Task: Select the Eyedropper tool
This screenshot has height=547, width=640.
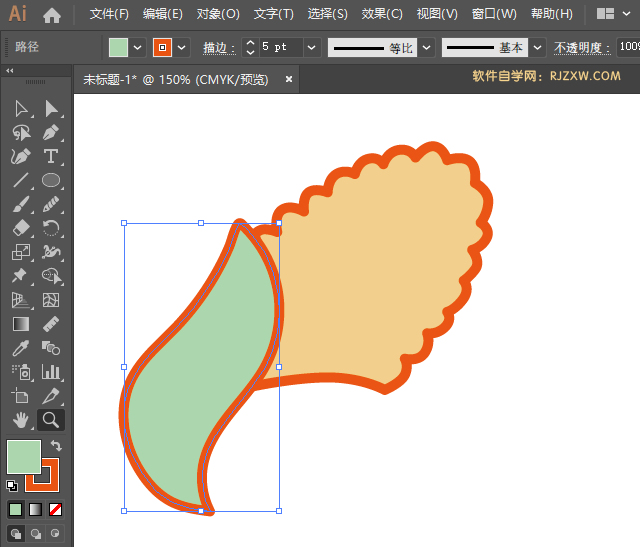Action: click(20, 348)
